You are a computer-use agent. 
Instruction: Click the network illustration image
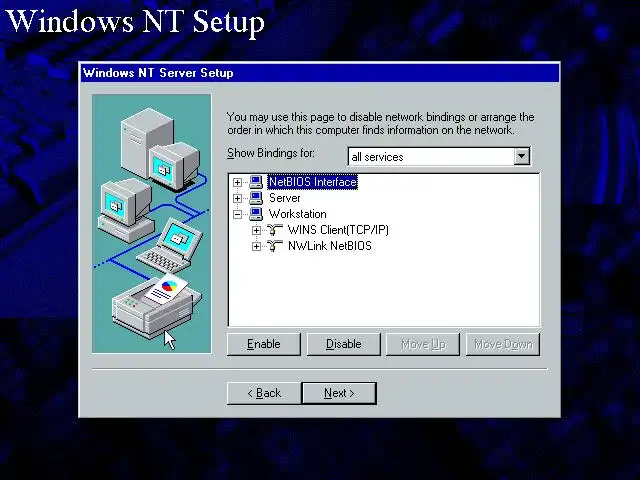(x=152, y=224)
